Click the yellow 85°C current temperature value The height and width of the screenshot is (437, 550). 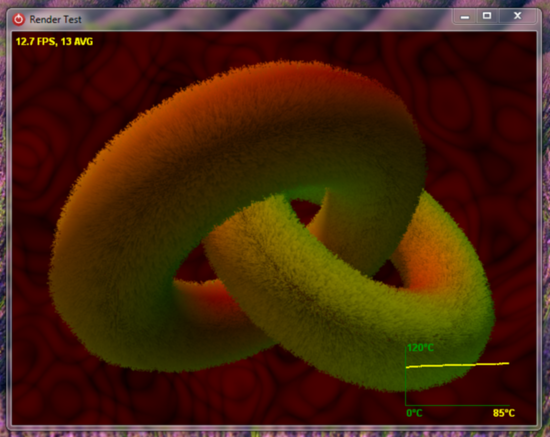pos(504,413)
